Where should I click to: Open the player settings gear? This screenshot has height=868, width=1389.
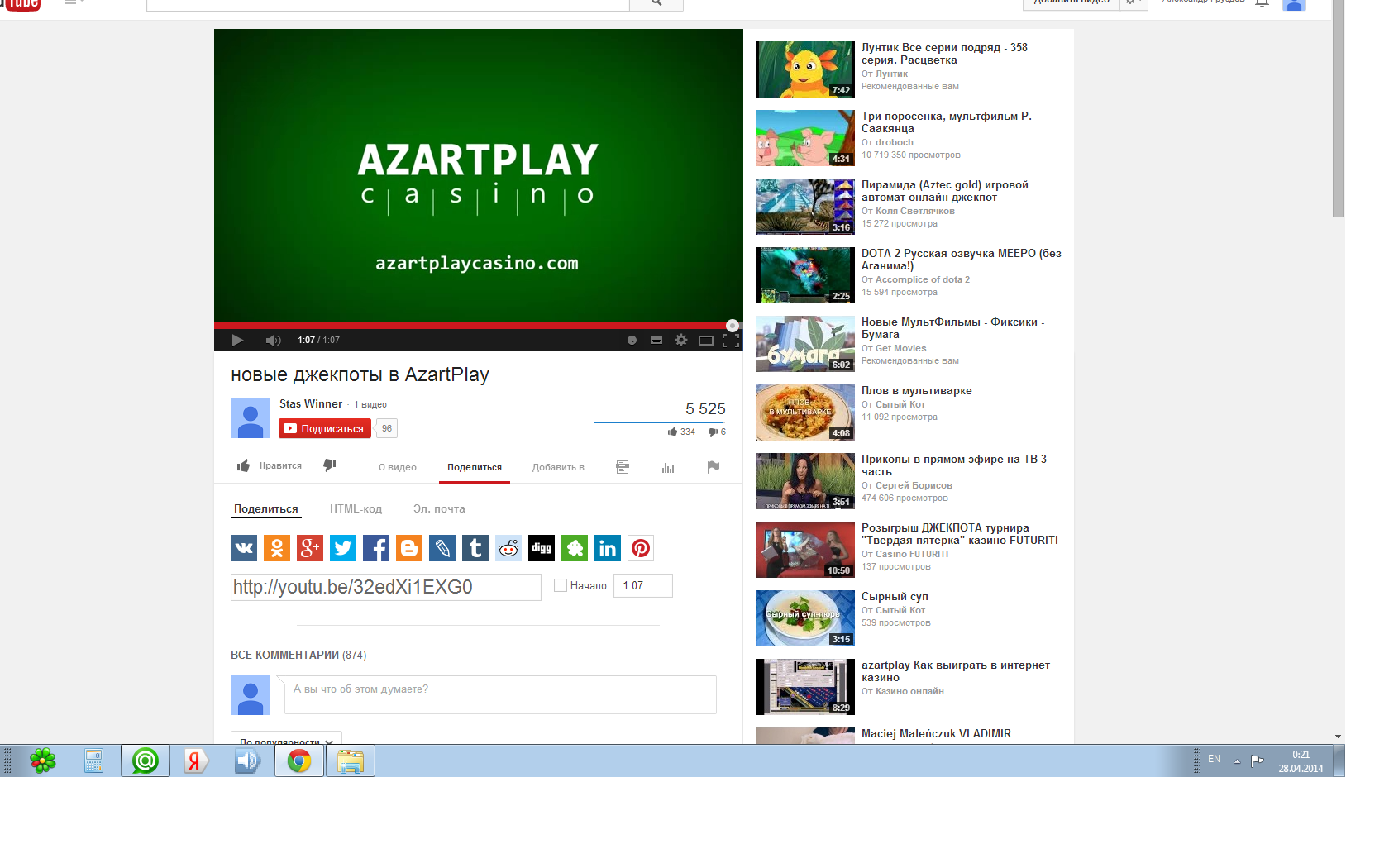click(x=681, y=340)
